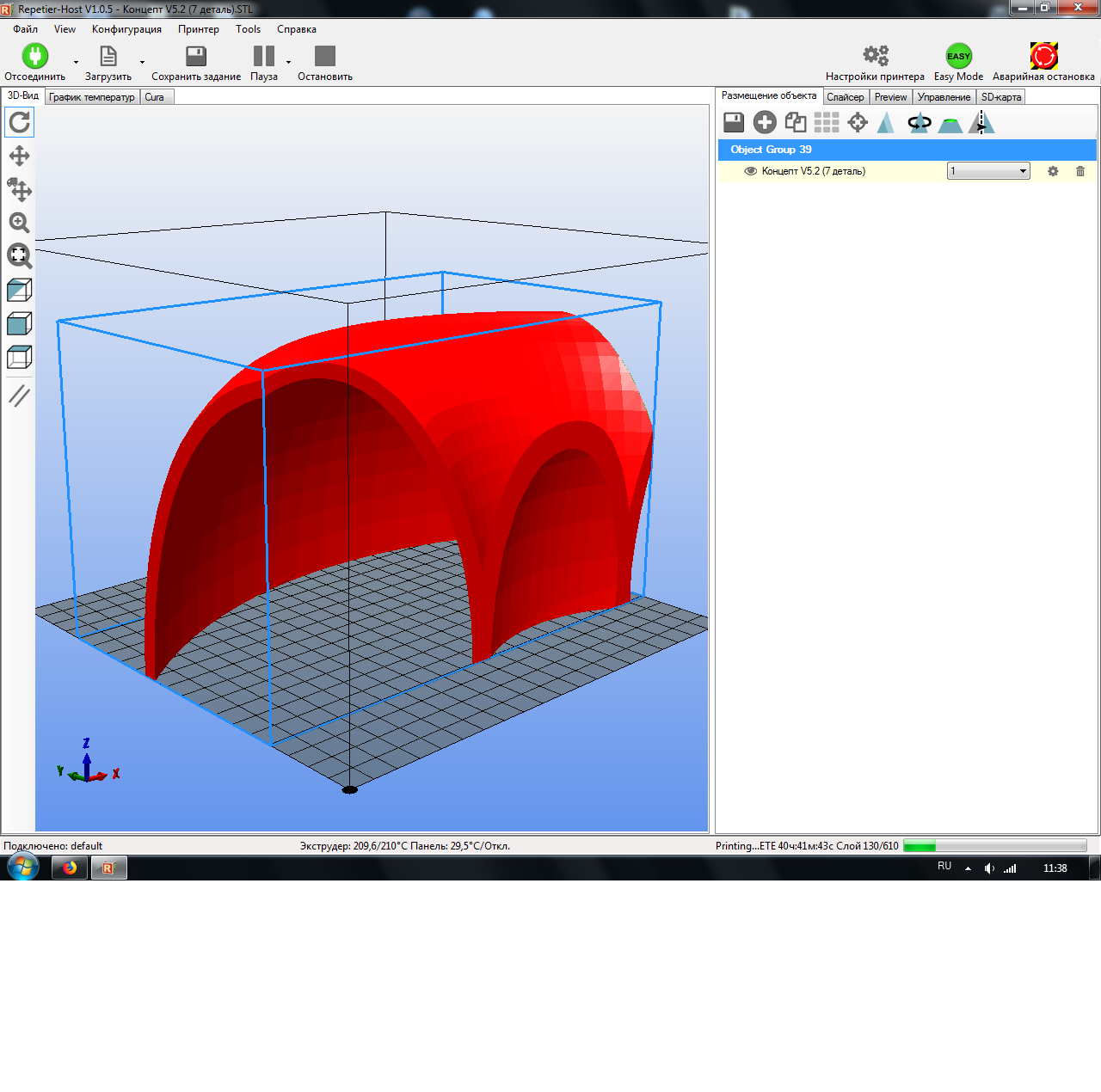Copy object Концепт V5.2
The width and height of the screenshot is (1101, 1092).
795,122
